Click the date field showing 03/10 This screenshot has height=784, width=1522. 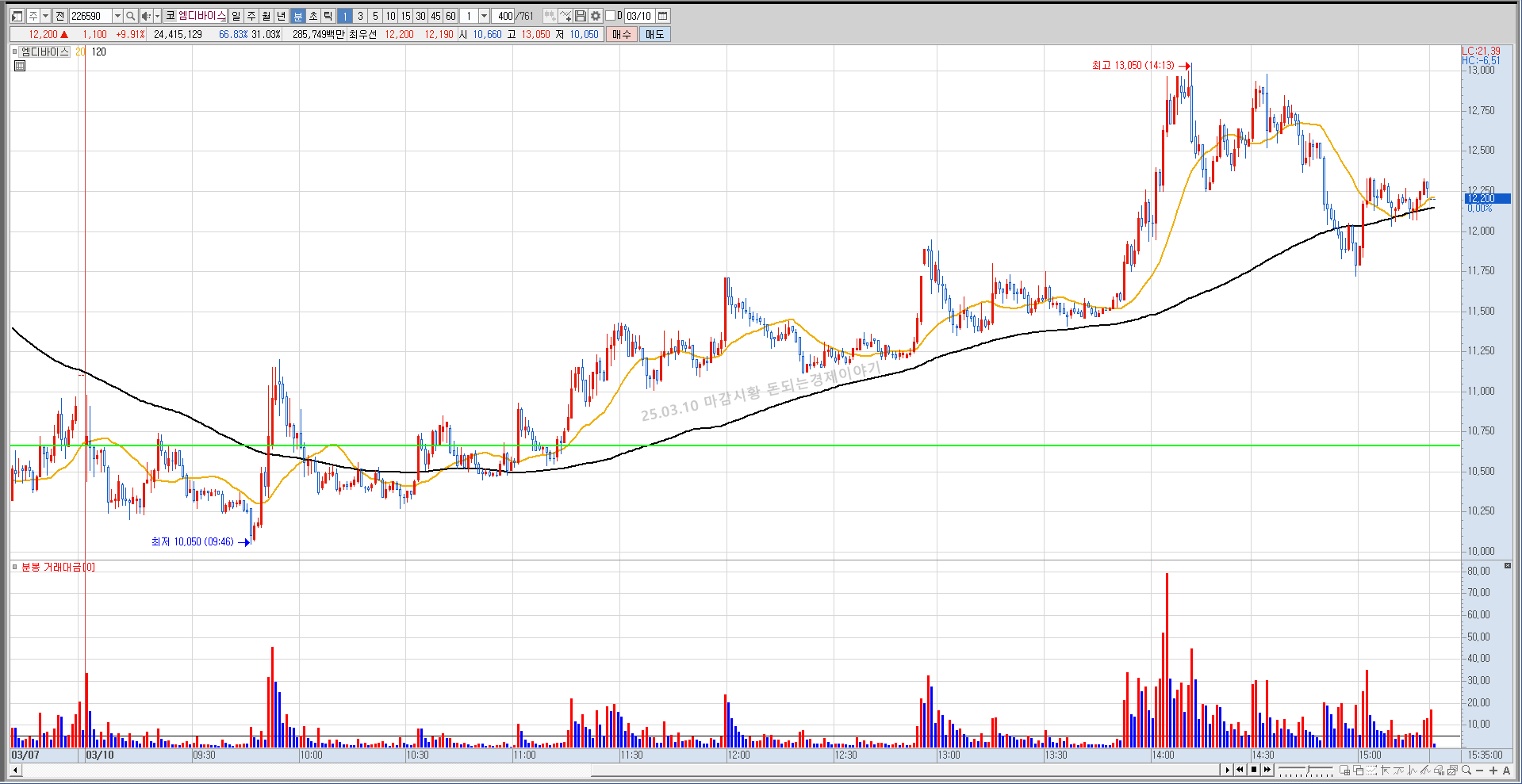(638, 16)
